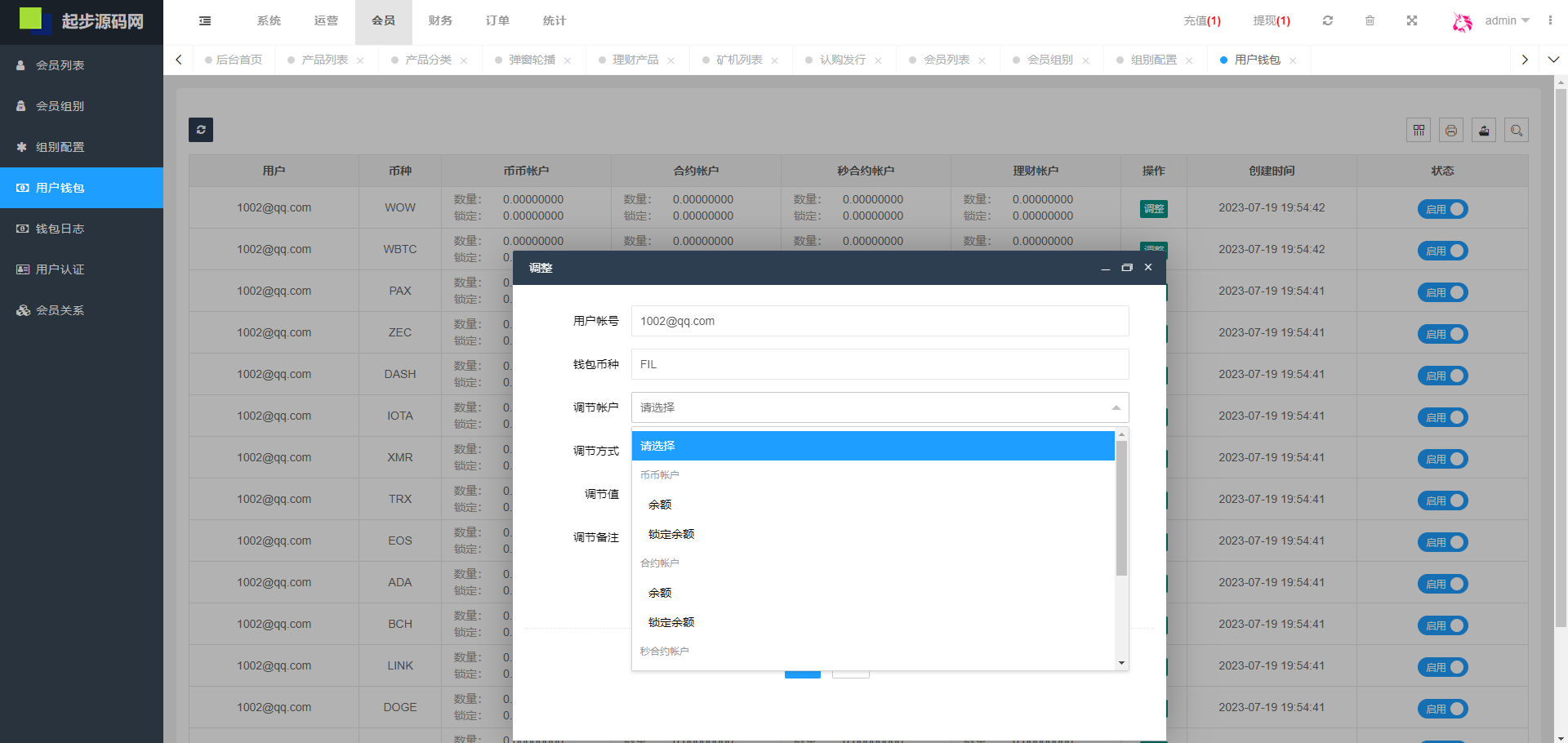
Task: Disable the status switch for DASH row
Action: (1442, 376)
